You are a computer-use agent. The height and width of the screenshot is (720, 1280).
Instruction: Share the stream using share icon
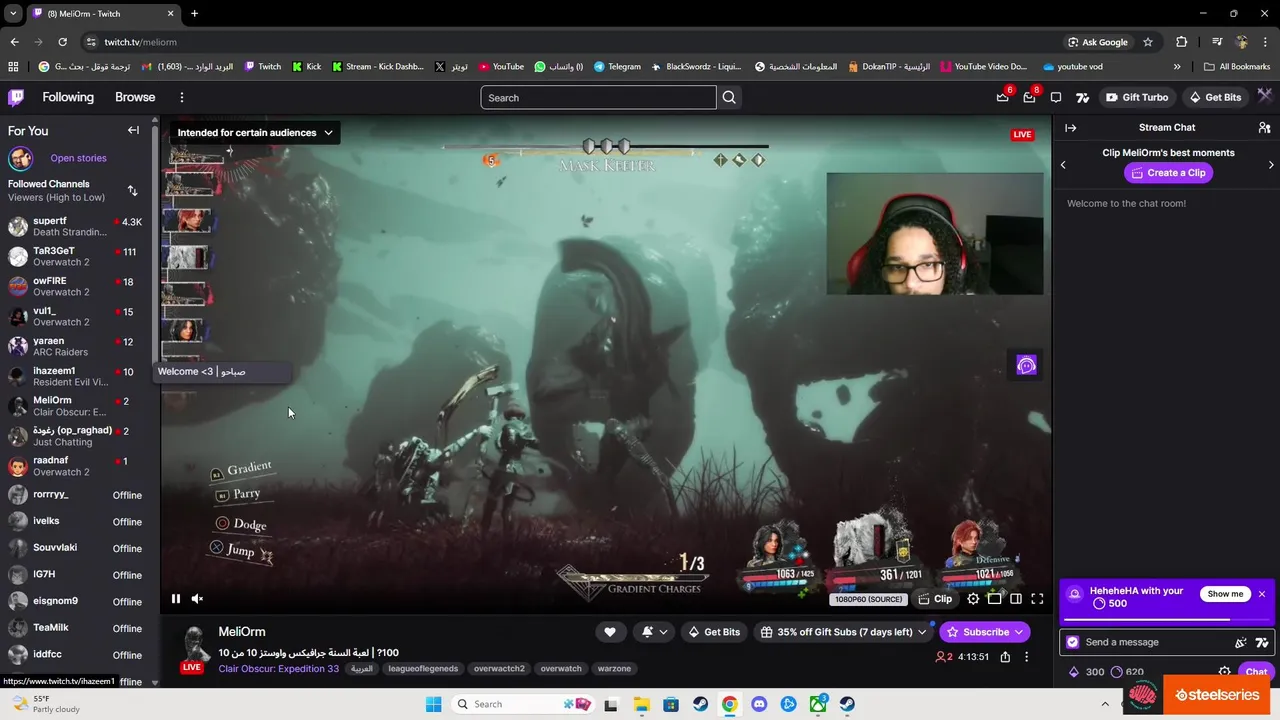pos(1005,657)
